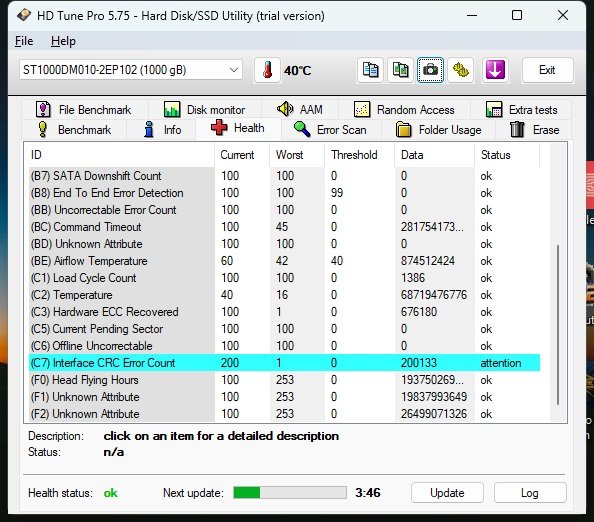Click the SMART list vertical scrollbar
This screenshot has height=522, width=594.
[x=558, y=325]
